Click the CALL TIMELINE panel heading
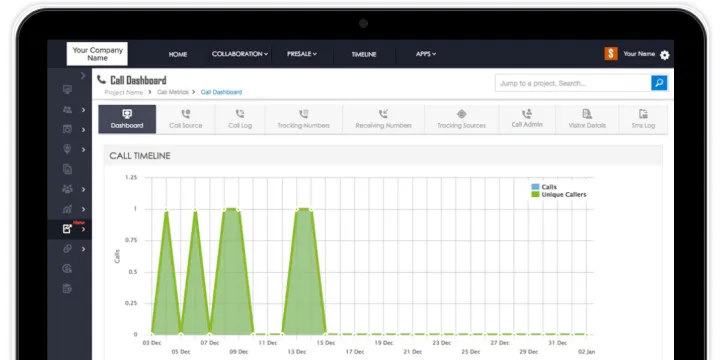The image size is (720, 360). click(x=140, y=156)
